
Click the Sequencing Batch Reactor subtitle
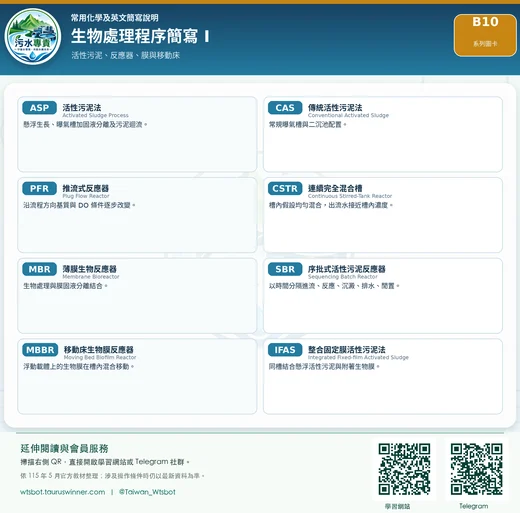(x=343, y=277)
